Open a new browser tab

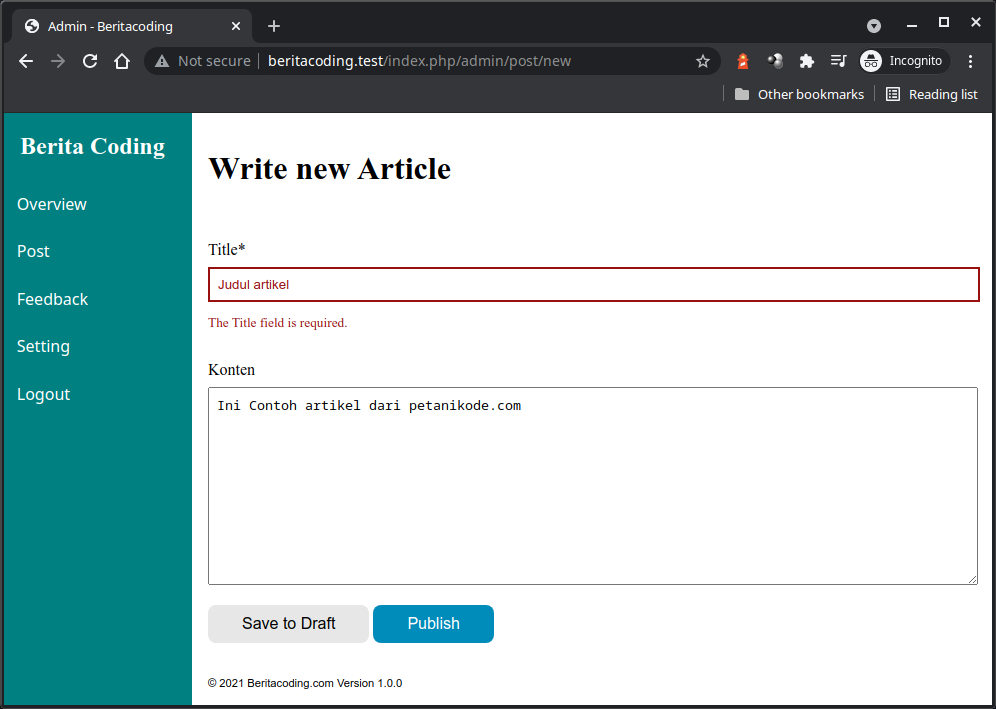(x=274, y=26)
